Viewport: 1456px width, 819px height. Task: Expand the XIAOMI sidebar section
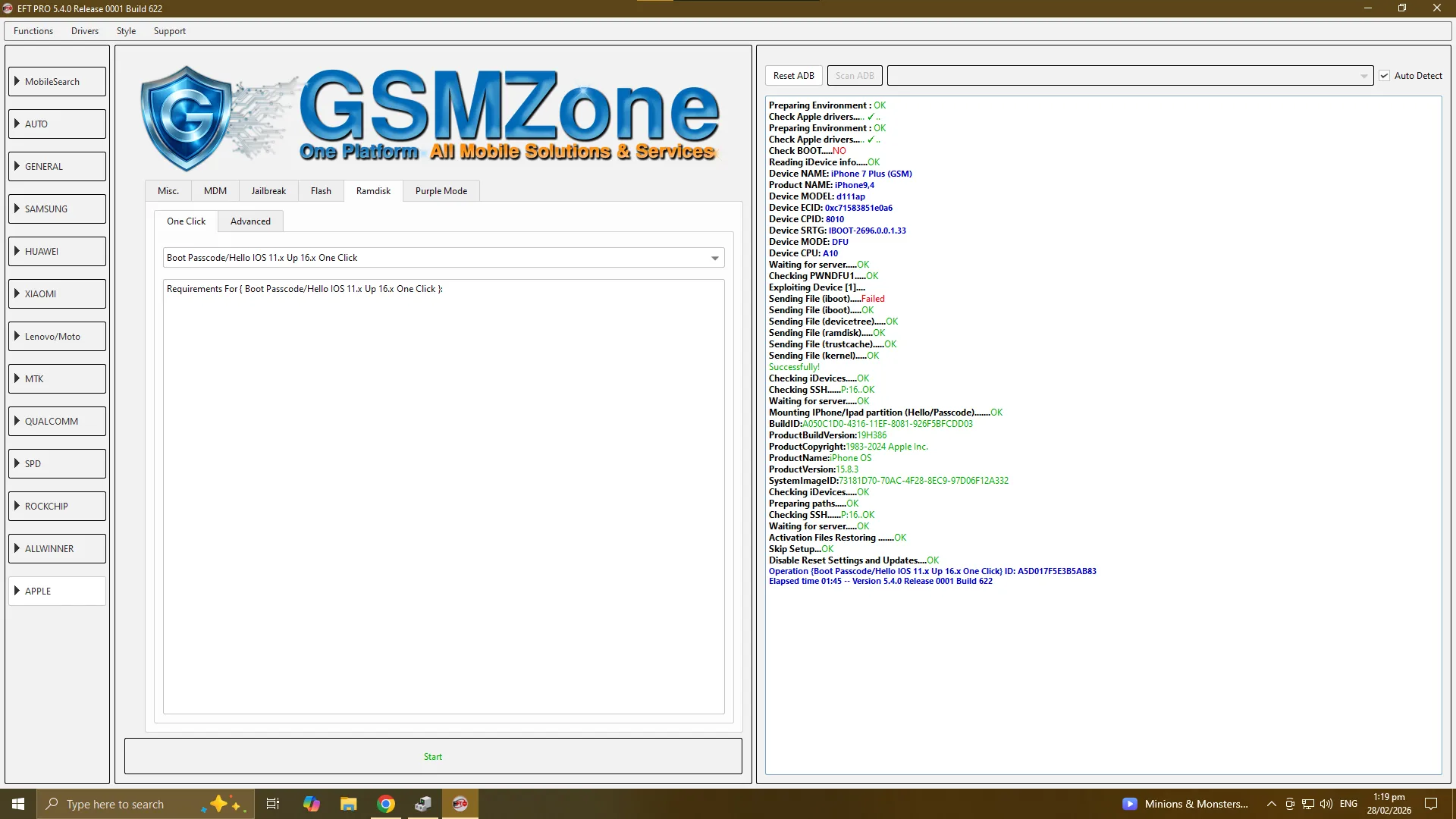pos(57,293)
